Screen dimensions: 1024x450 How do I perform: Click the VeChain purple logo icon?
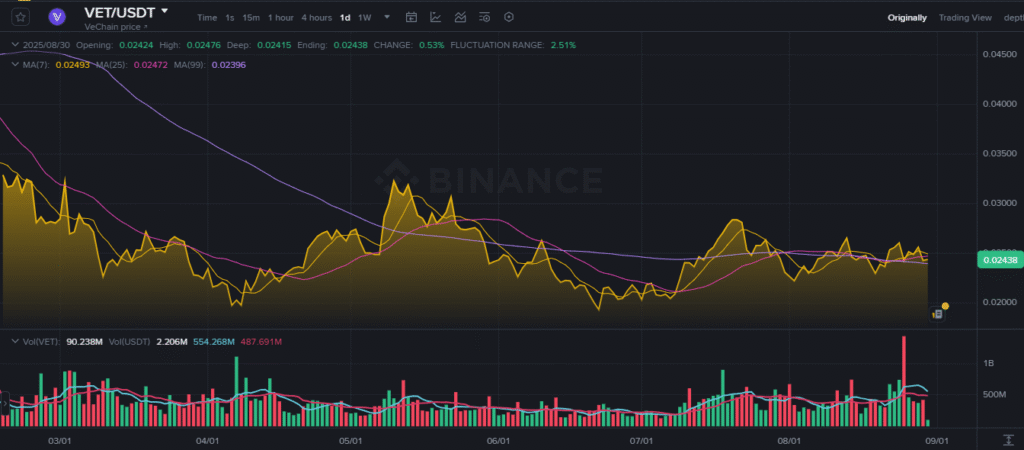click(x=58, y=17)
